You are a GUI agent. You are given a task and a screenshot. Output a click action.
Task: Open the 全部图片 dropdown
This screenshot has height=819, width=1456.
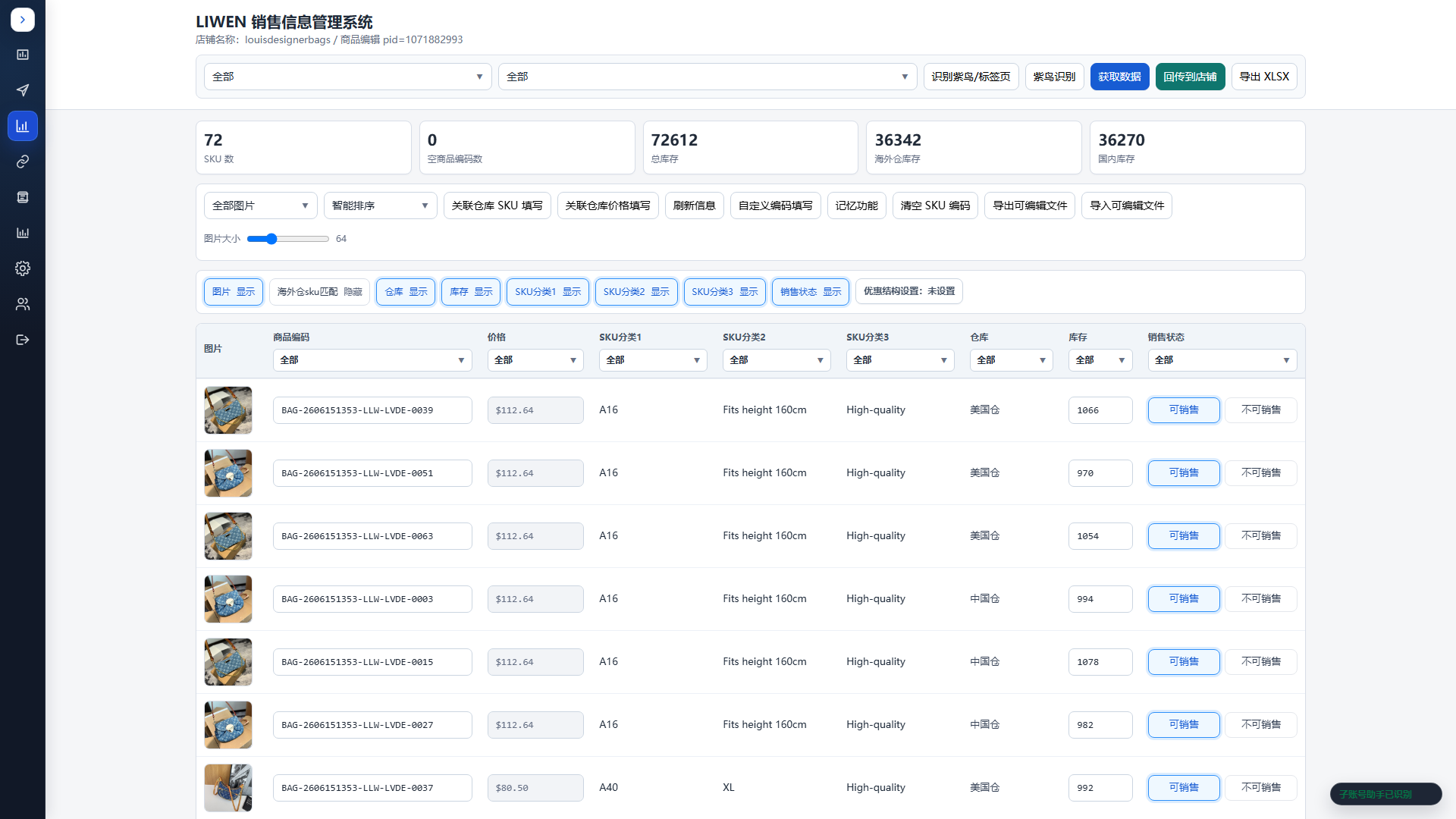click(260, 206)
